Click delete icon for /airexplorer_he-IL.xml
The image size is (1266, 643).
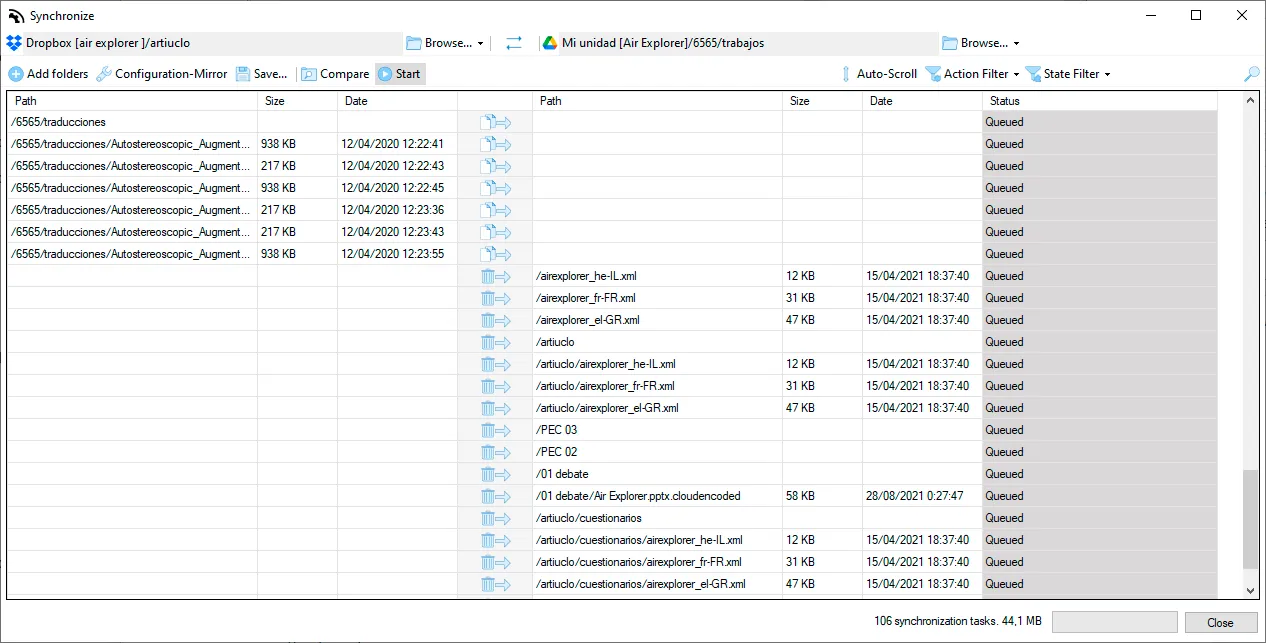click(495, 276)
